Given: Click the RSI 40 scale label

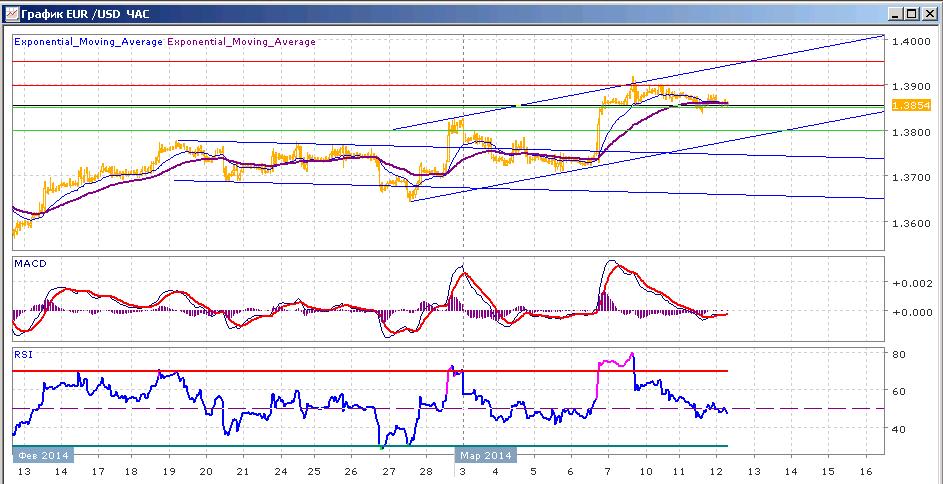Looking at the screenshot, I should tap(898, 429).
